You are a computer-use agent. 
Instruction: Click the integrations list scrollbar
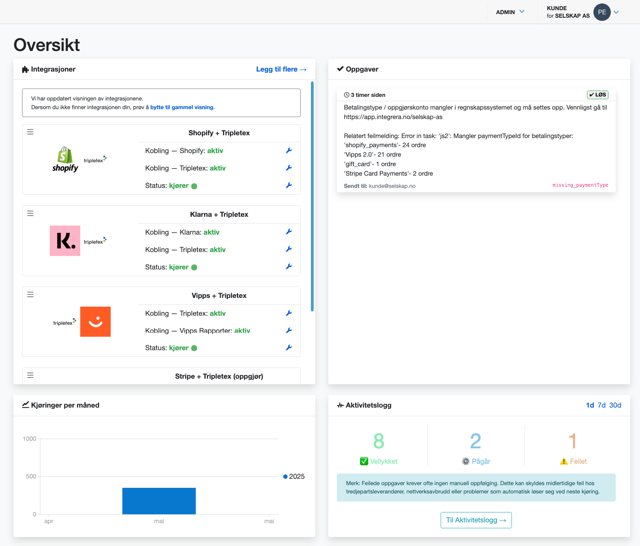[312, 196]
